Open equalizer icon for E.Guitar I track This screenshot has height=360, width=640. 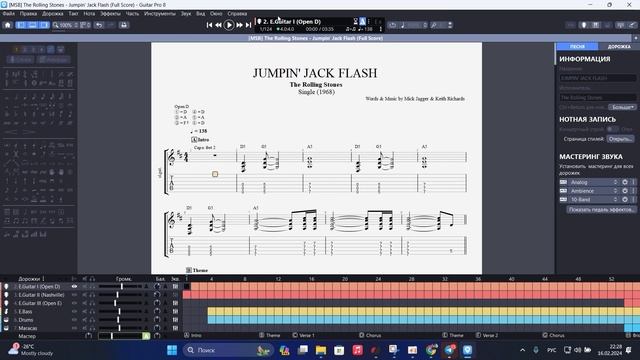[x=175, y=287]
